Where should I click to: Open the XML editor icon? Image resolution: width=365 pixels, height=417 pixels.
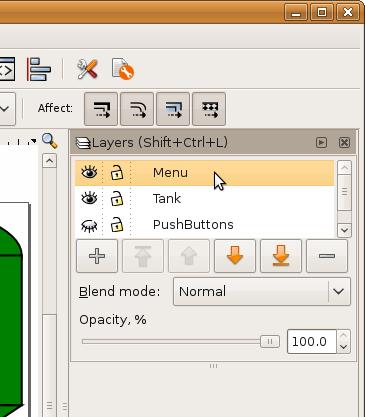7,69
